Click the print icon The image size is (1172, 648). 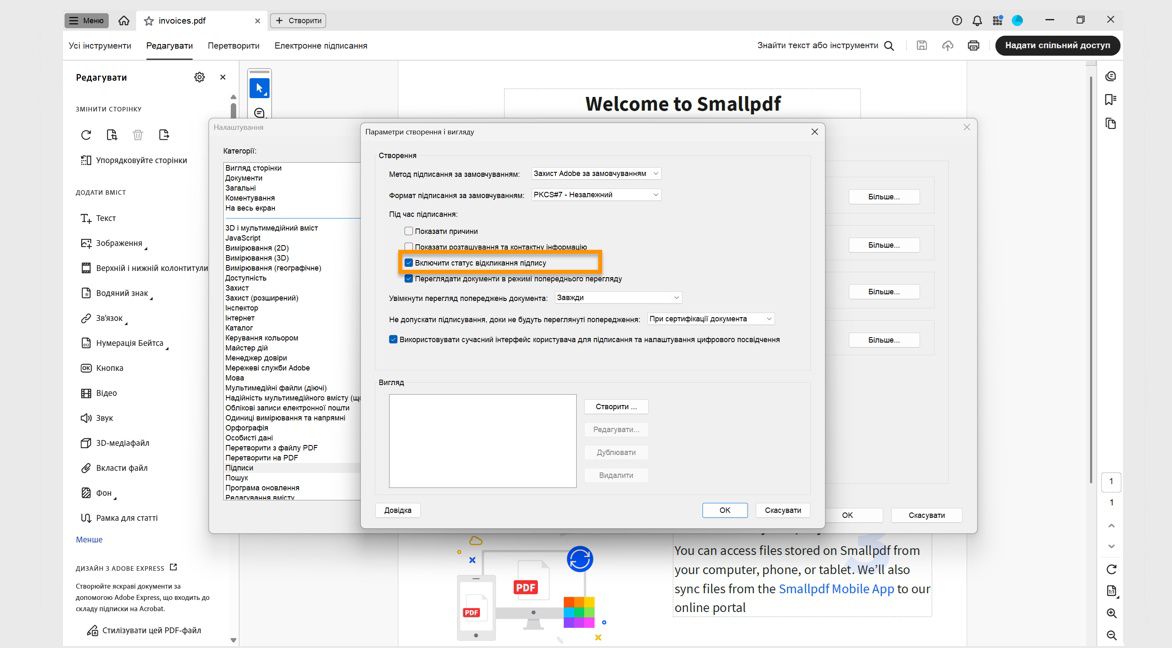pyautogui.click(x=973, y=46)
